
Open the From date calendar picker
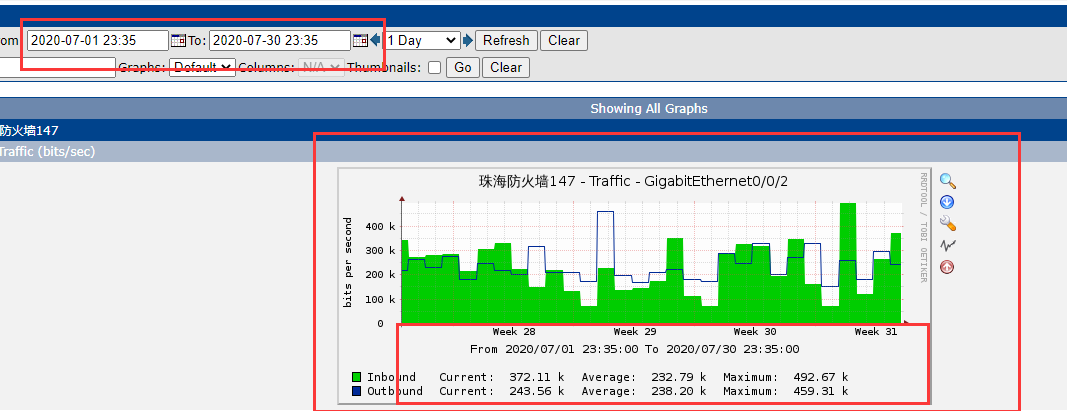[178, 41]
